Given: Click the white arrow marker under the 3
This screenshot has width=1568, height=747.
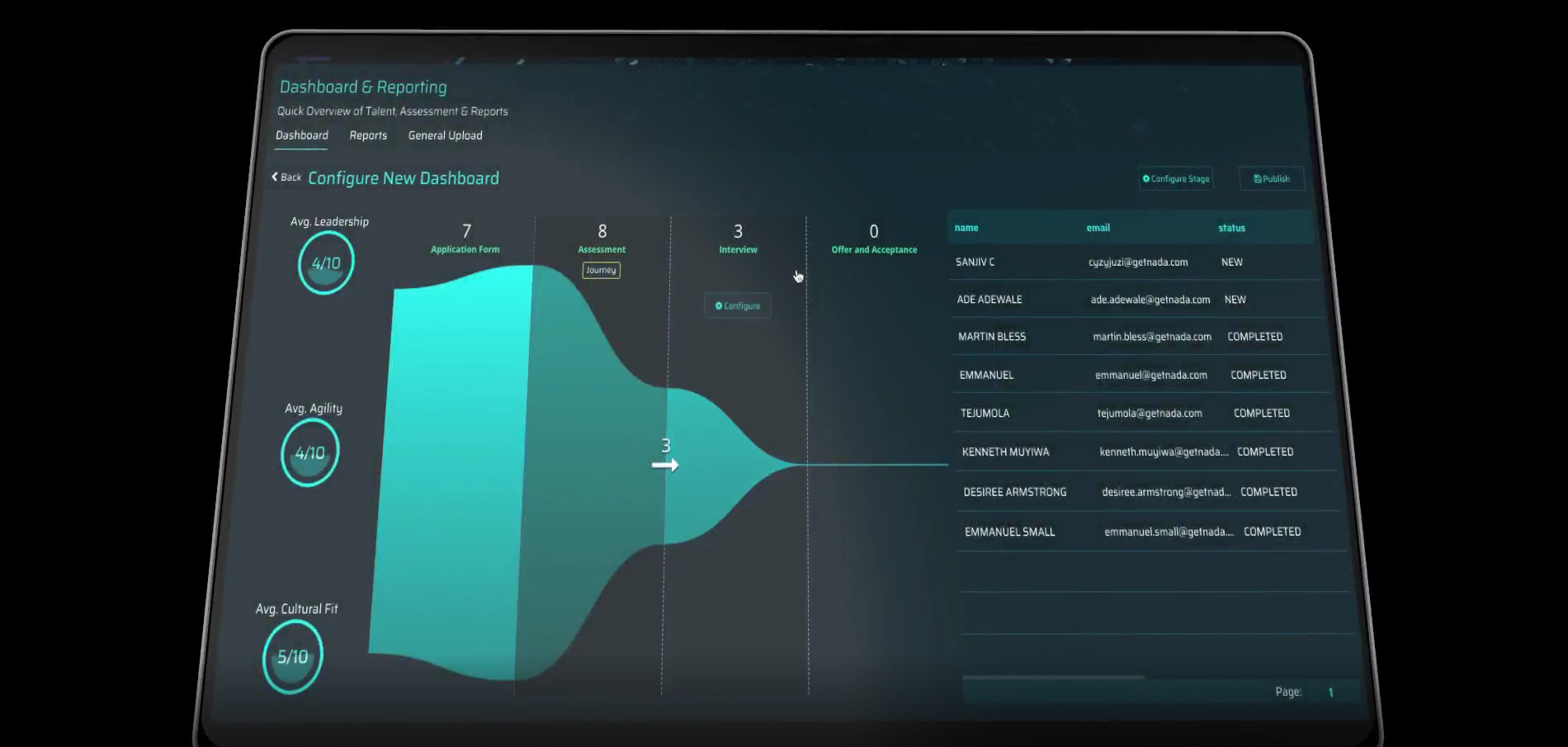Looking at the screenshot, I should point(665,465).
